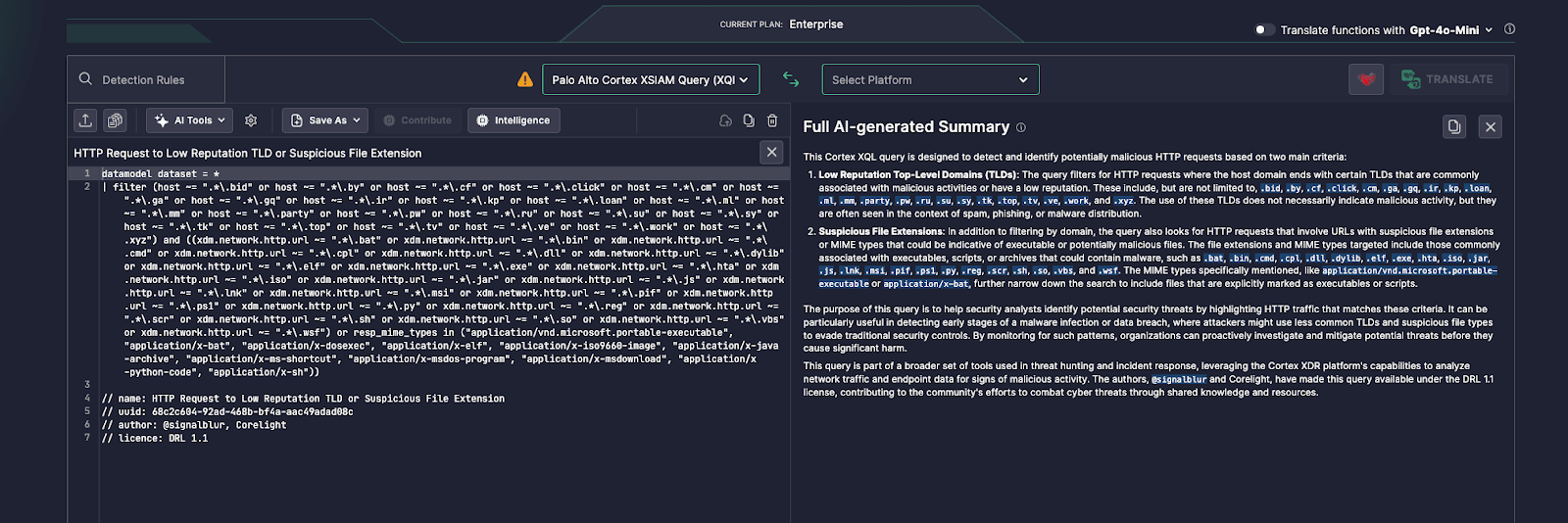
Task: Open the Gpt-4o-Mini model dropdown
Action: 1450,30
